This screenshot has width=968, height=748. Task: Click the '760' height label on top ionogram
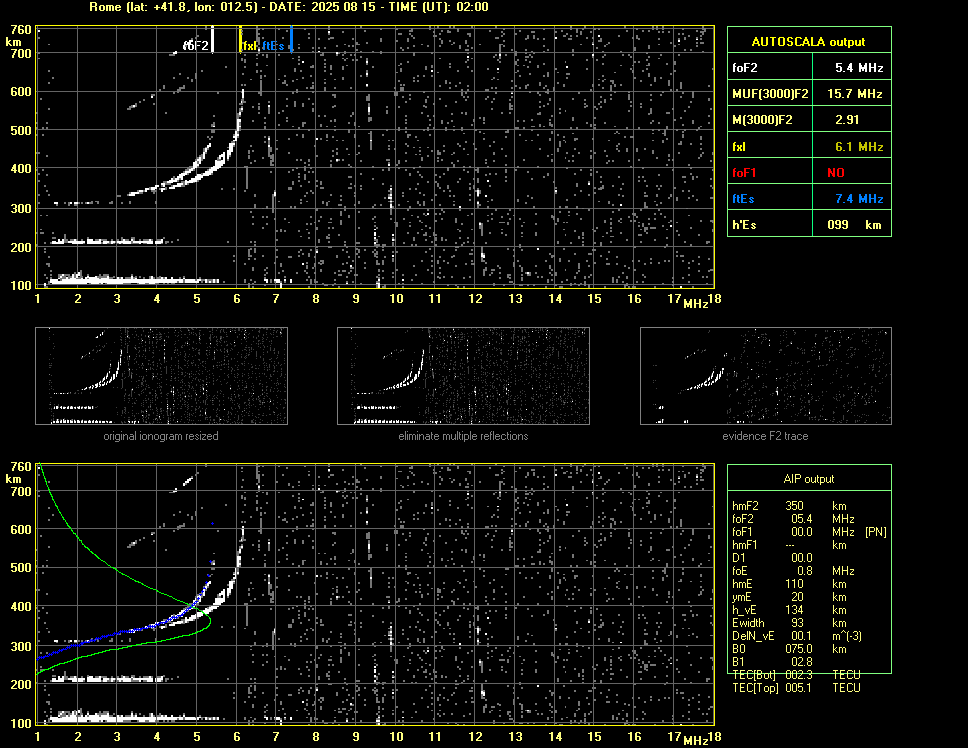tap(20, 30)
